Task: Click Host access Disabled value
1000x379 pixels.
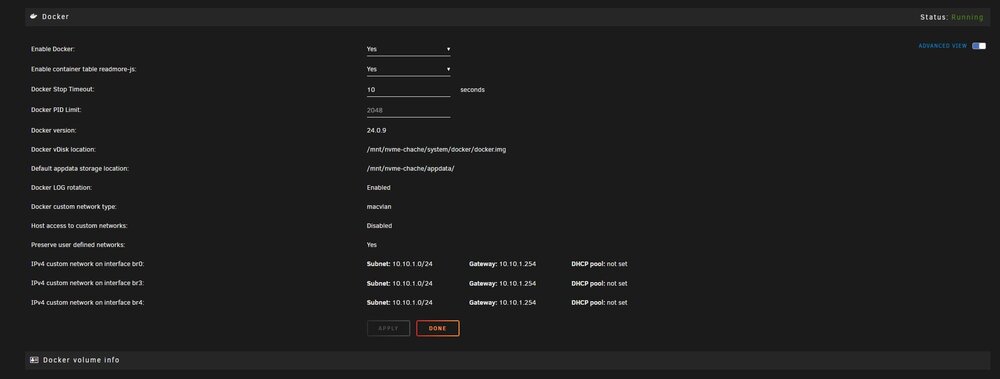Action: point(379,226)
